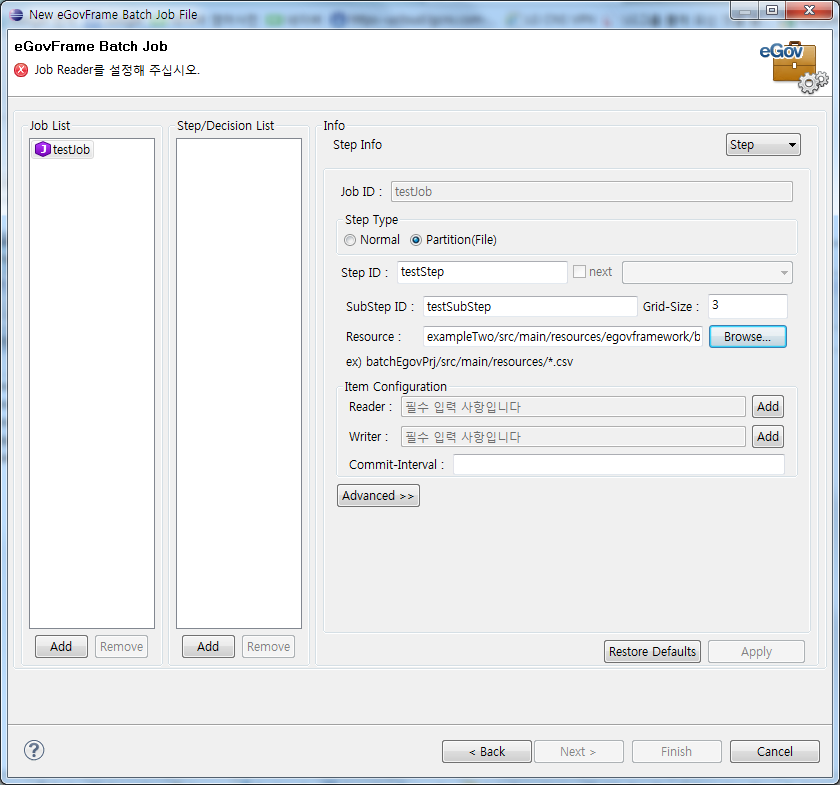
Task: Expand the Advanced >> section
Action: coord(378,496)
